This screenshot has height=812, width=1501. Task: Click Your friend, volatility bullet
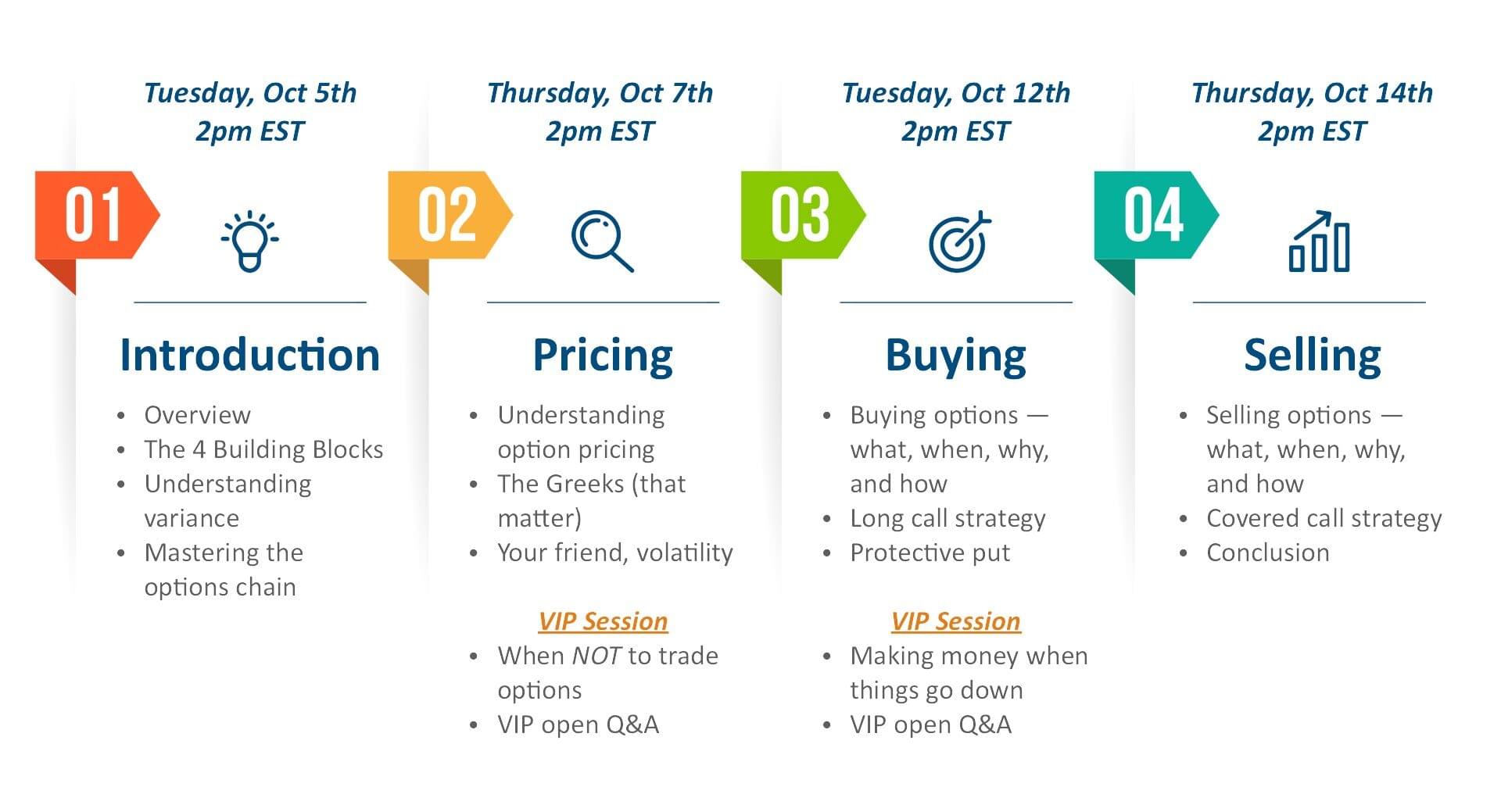coord(615,553)
